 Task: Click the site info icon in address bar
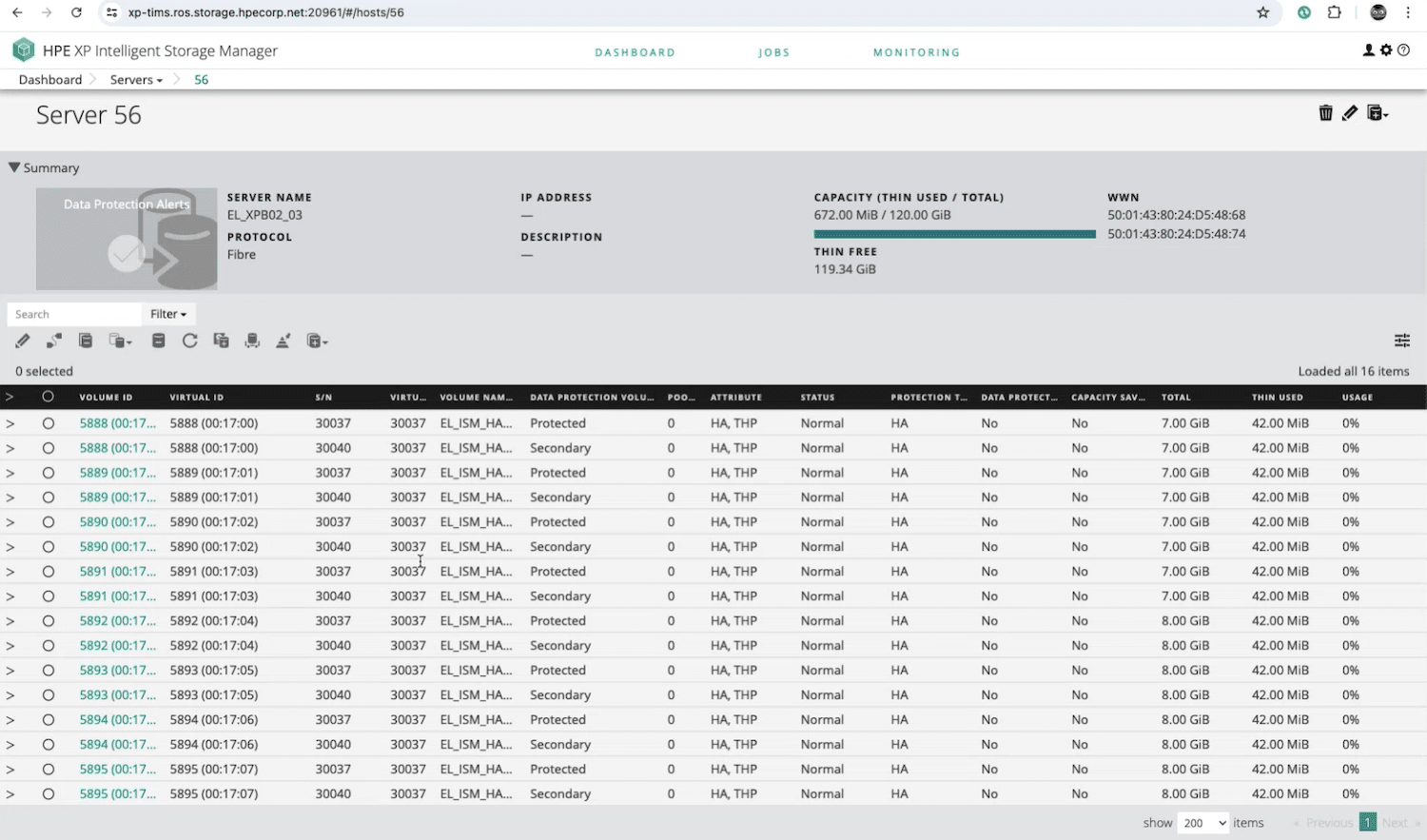click(112, 12)
